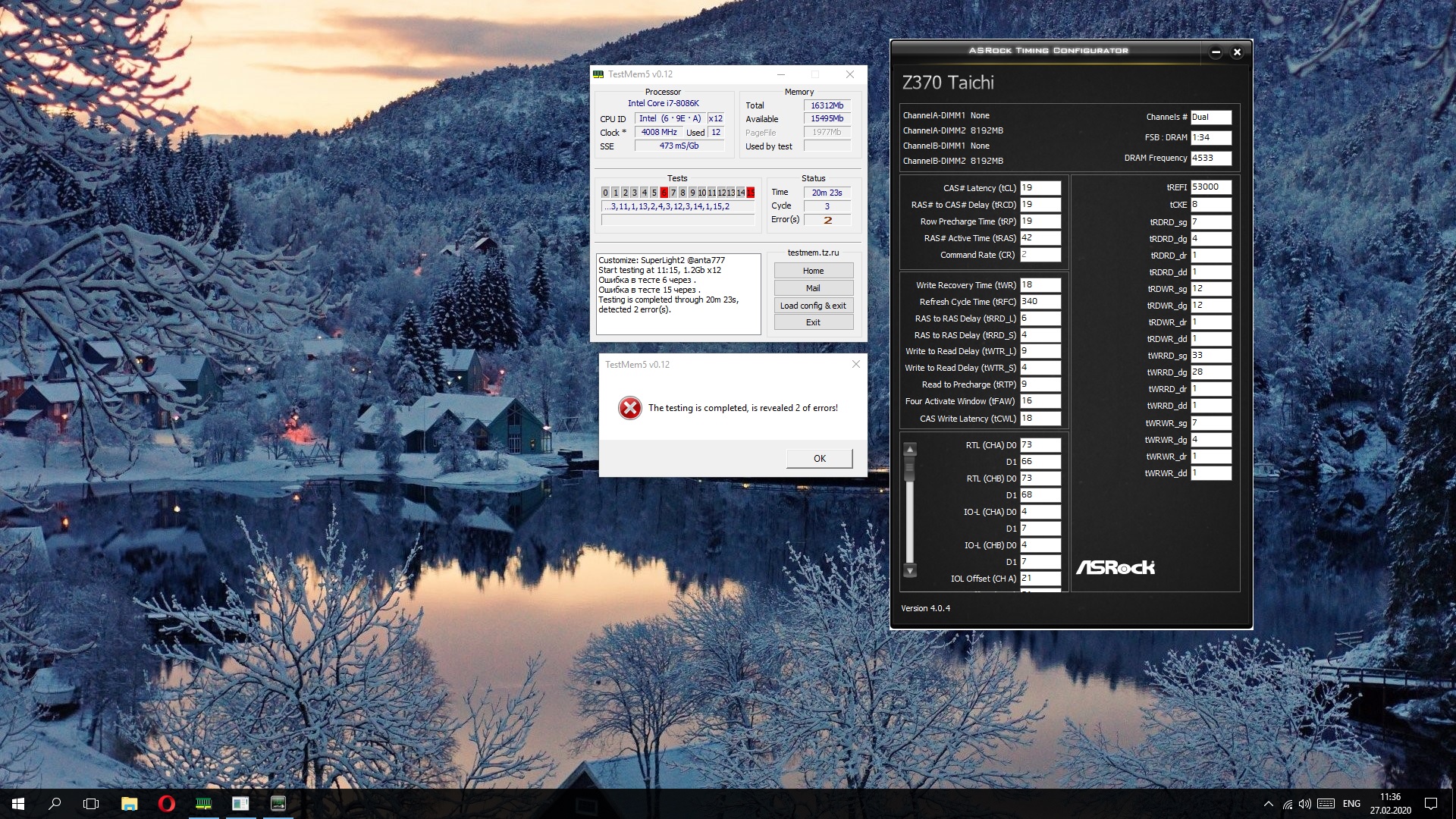Open Windows Start menu
1456x819 pixels.
[x=18, y=804]
